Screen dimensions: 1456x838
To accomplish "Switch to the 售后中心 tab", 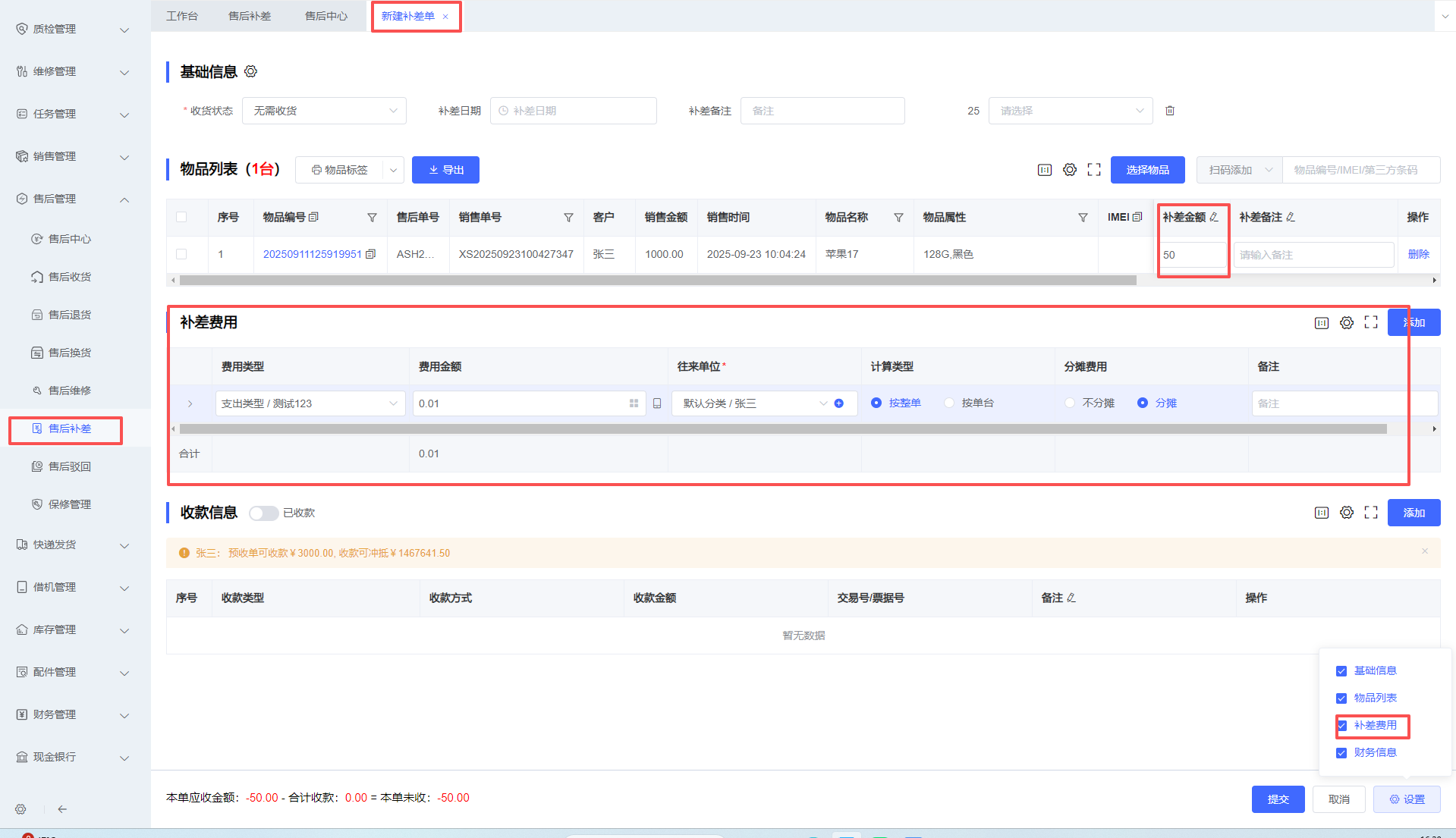I will point(326,16).
